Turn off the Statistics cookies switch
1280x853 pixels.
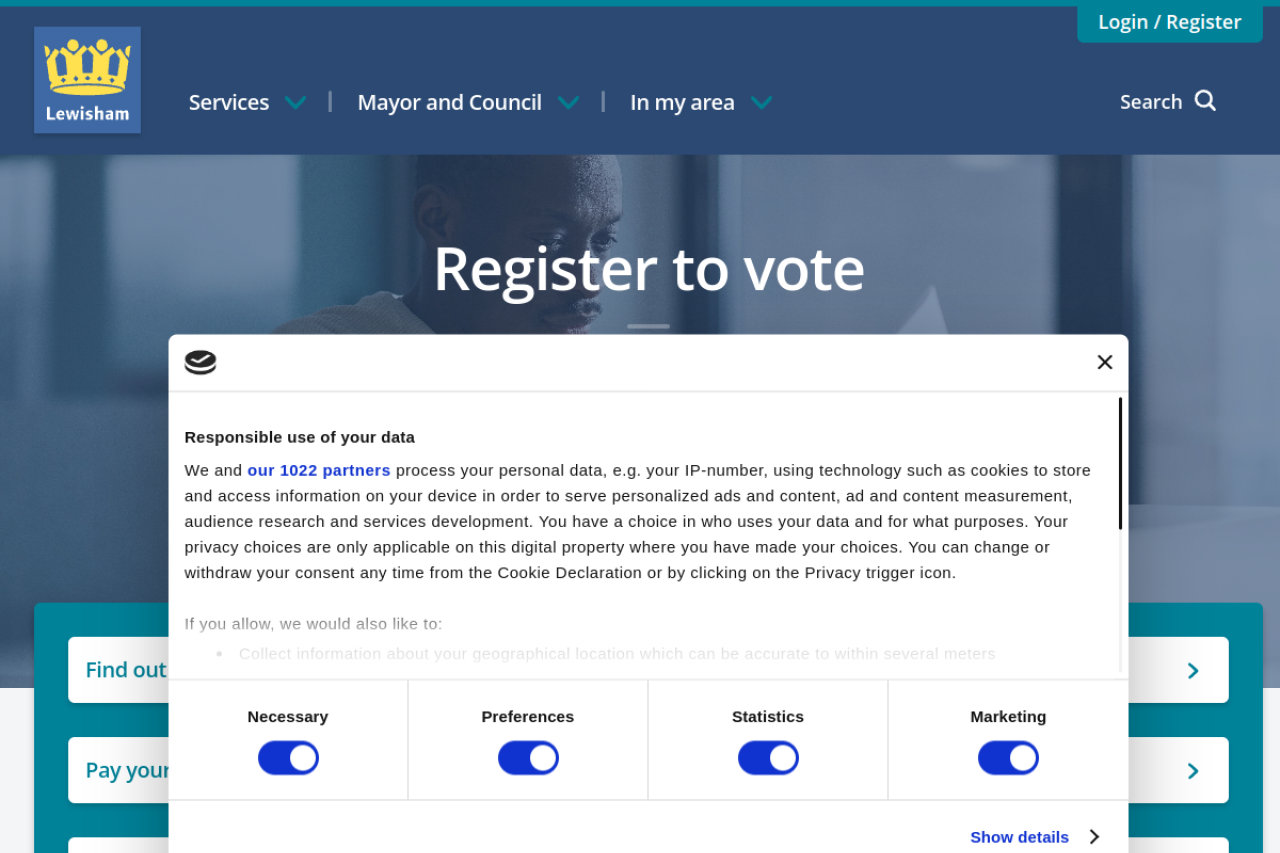768,758
